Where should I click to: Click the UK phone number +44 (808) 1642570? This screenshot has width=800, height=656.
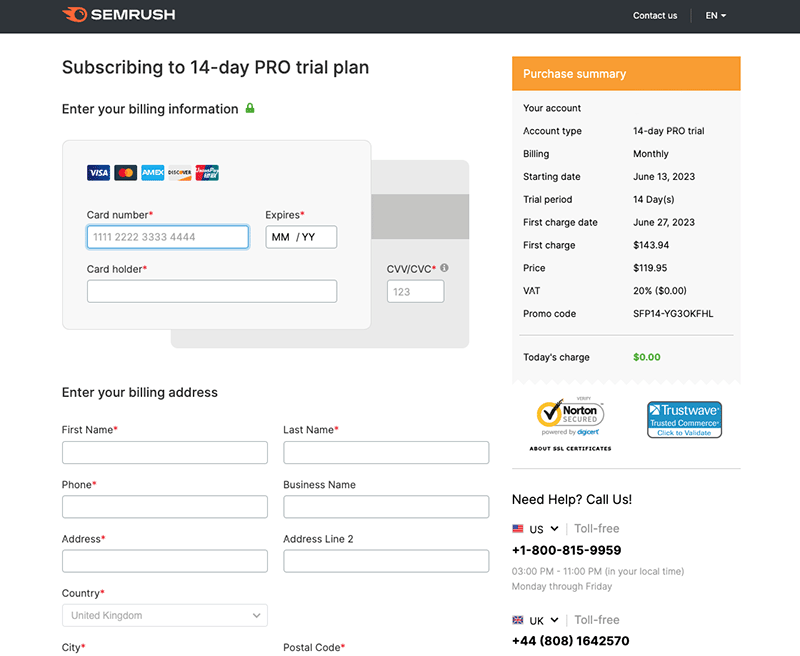[x=570, y=641]
